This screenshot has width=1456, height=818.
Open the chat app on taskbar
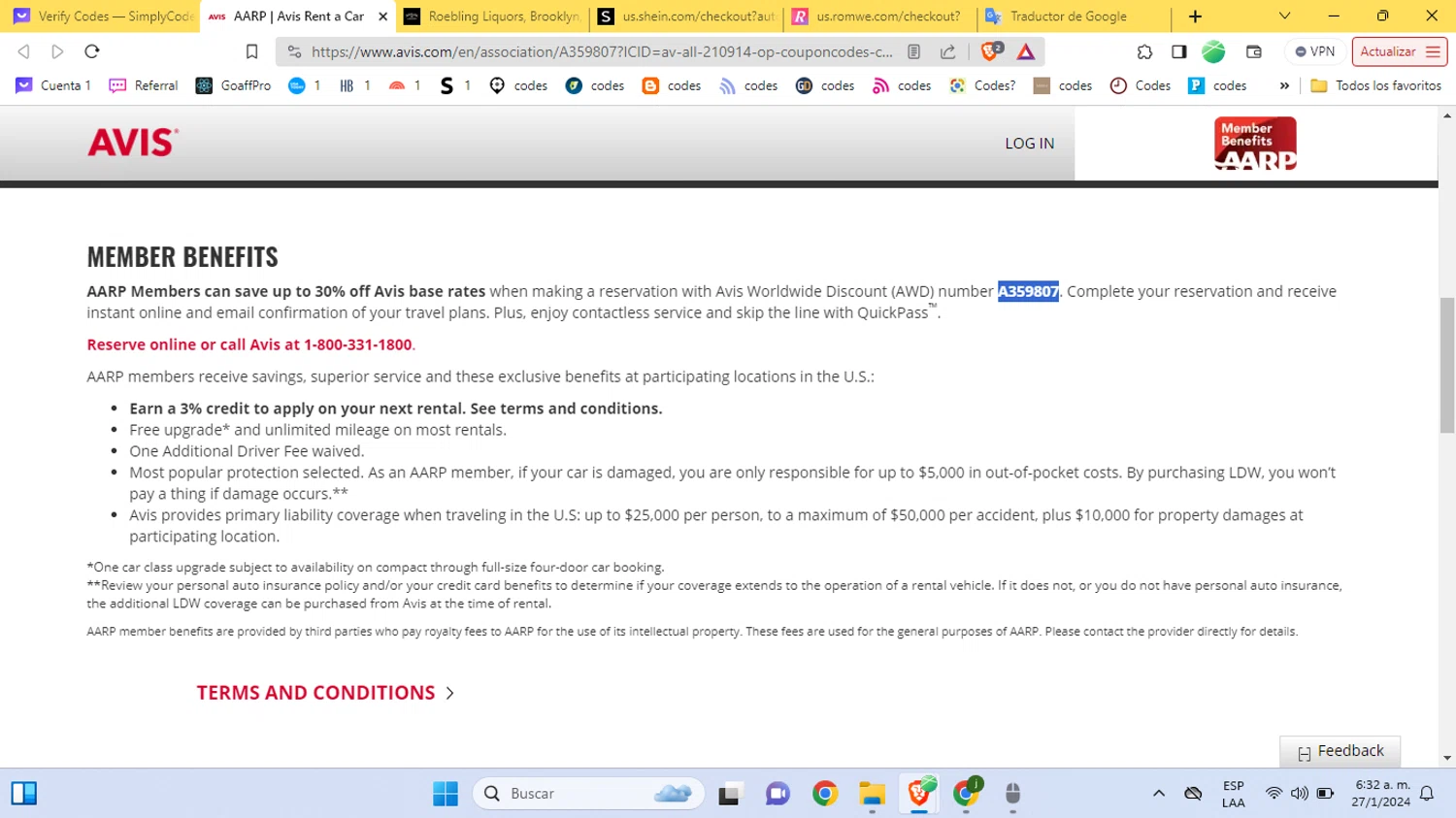778,794
